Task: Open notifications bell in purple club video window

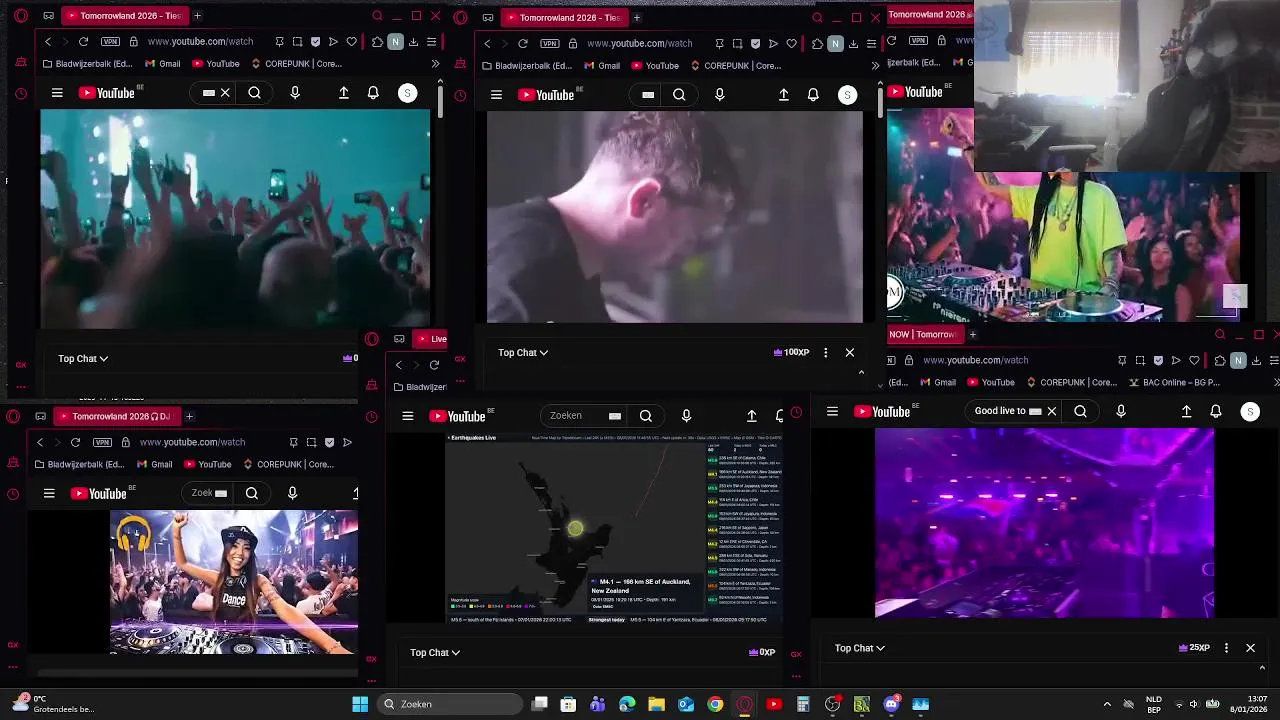Action: point(1216,411)
